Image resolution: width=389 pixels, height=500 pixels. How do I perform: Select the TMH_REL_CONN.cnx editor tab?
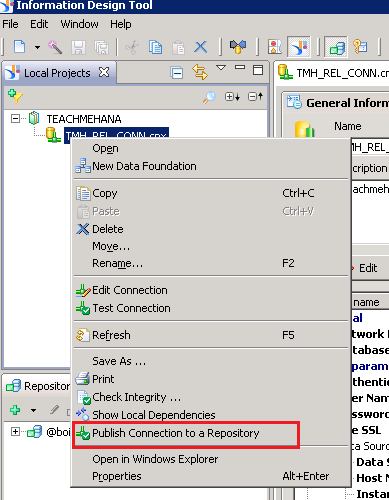tap(333, 73)
